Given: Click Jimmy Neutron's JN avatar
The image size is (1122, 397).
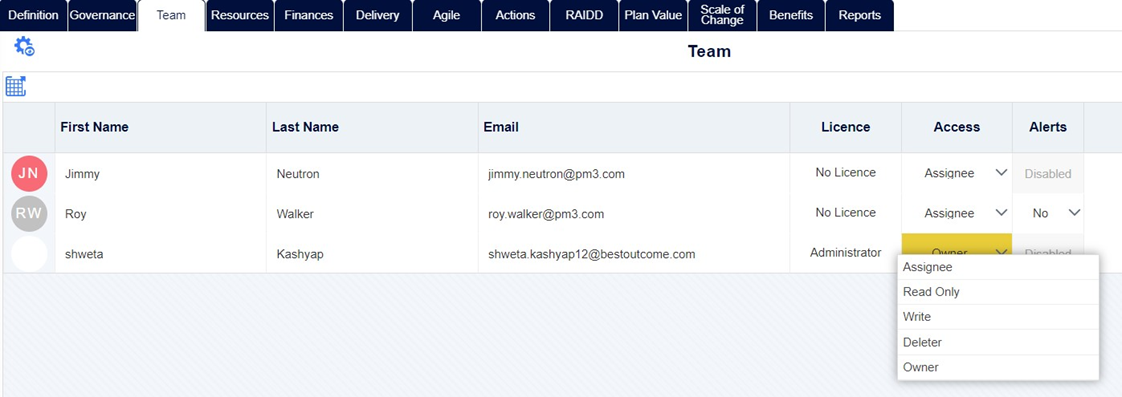Looking at the screenshot, I should pos(29,174).
